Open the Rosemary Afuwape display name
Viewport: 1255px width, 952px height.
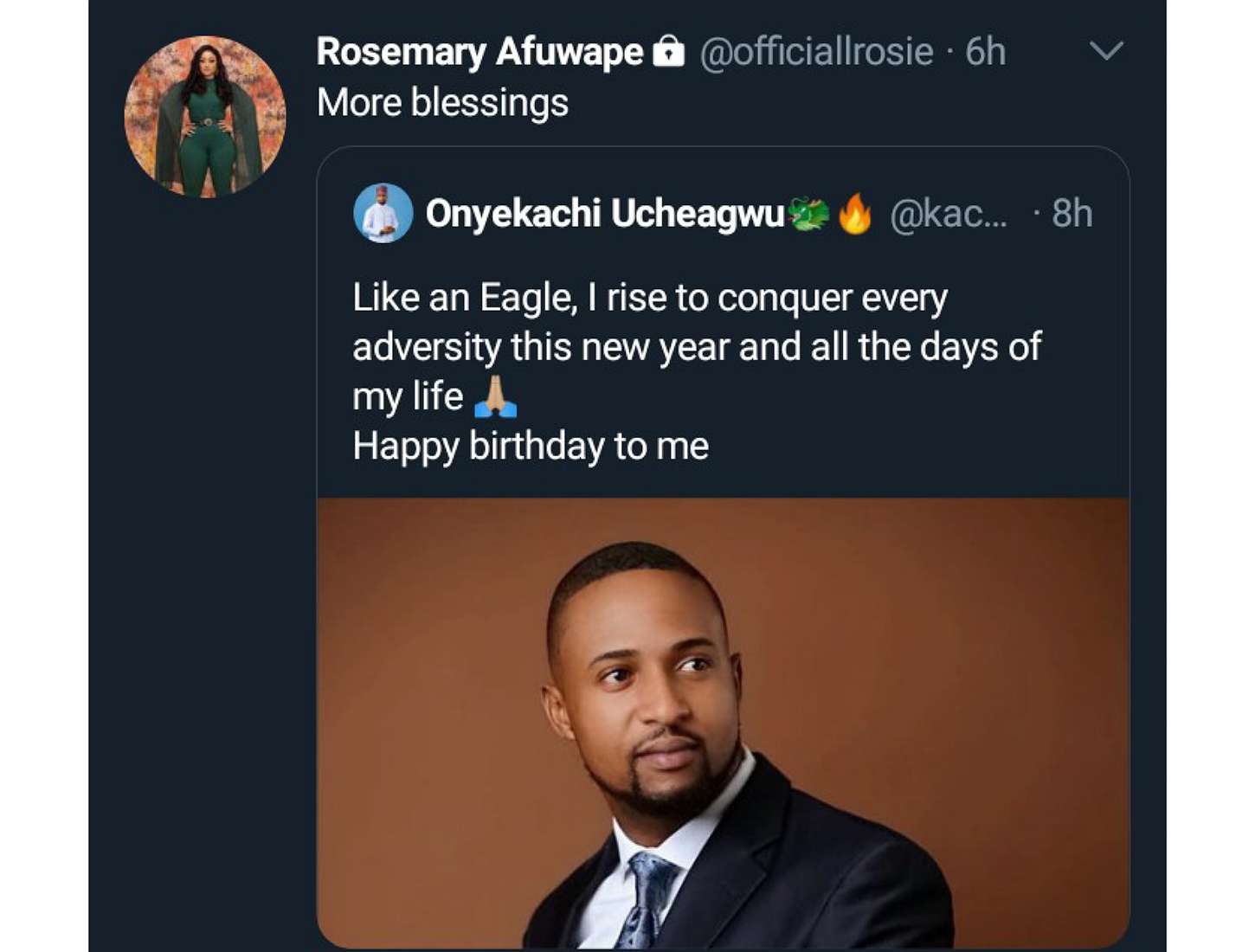point(479,52)
